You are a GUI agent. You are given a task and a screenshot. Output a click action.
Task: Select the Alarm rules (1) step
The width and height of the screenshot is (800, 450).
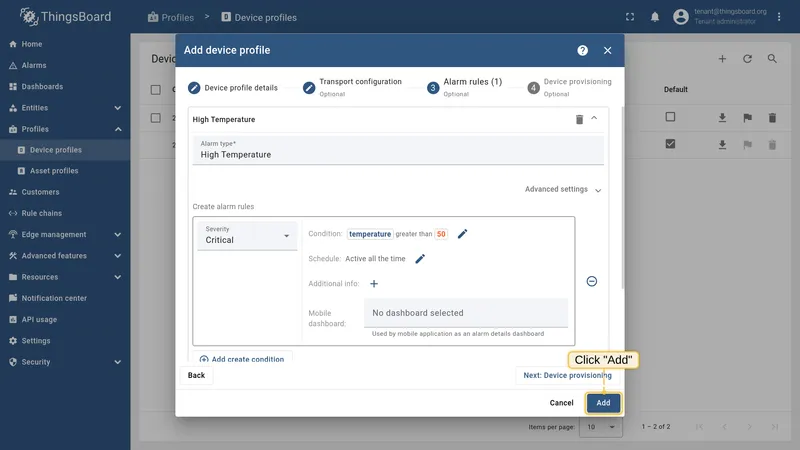coord(464,87)
